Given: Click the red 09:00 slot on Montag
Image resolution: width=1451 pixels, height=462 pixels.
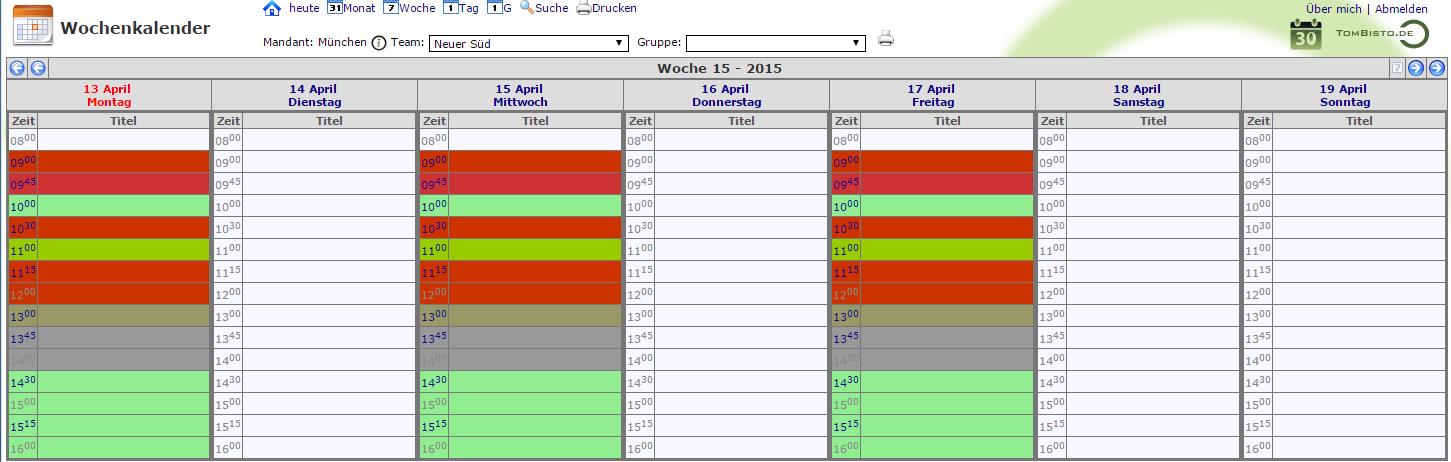Looking at the screenshot, I should tap(122, 161).
